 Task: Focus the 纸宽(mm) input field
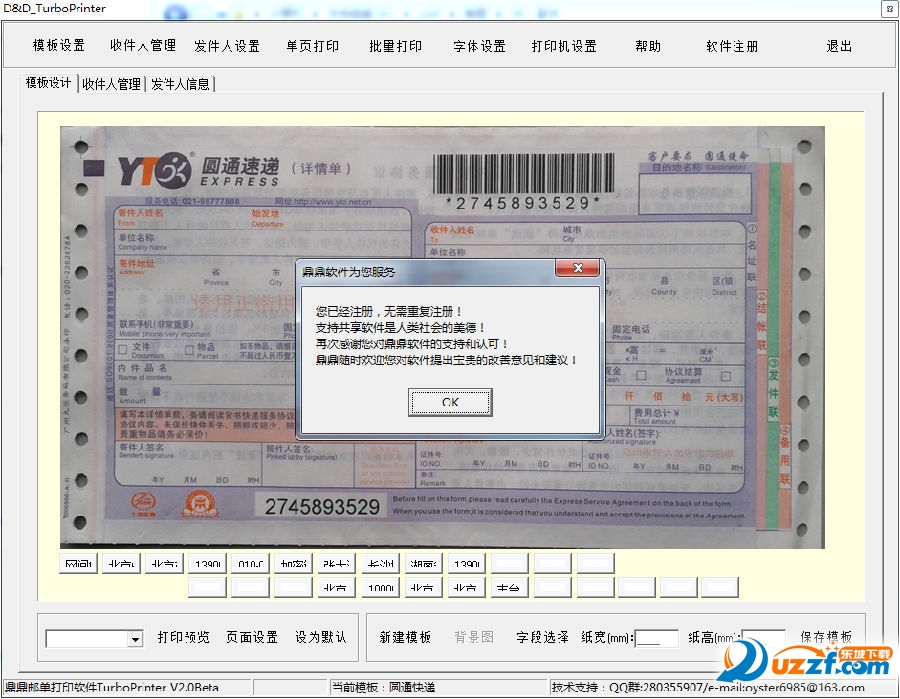pyautogui.click(x=657, y=638)
